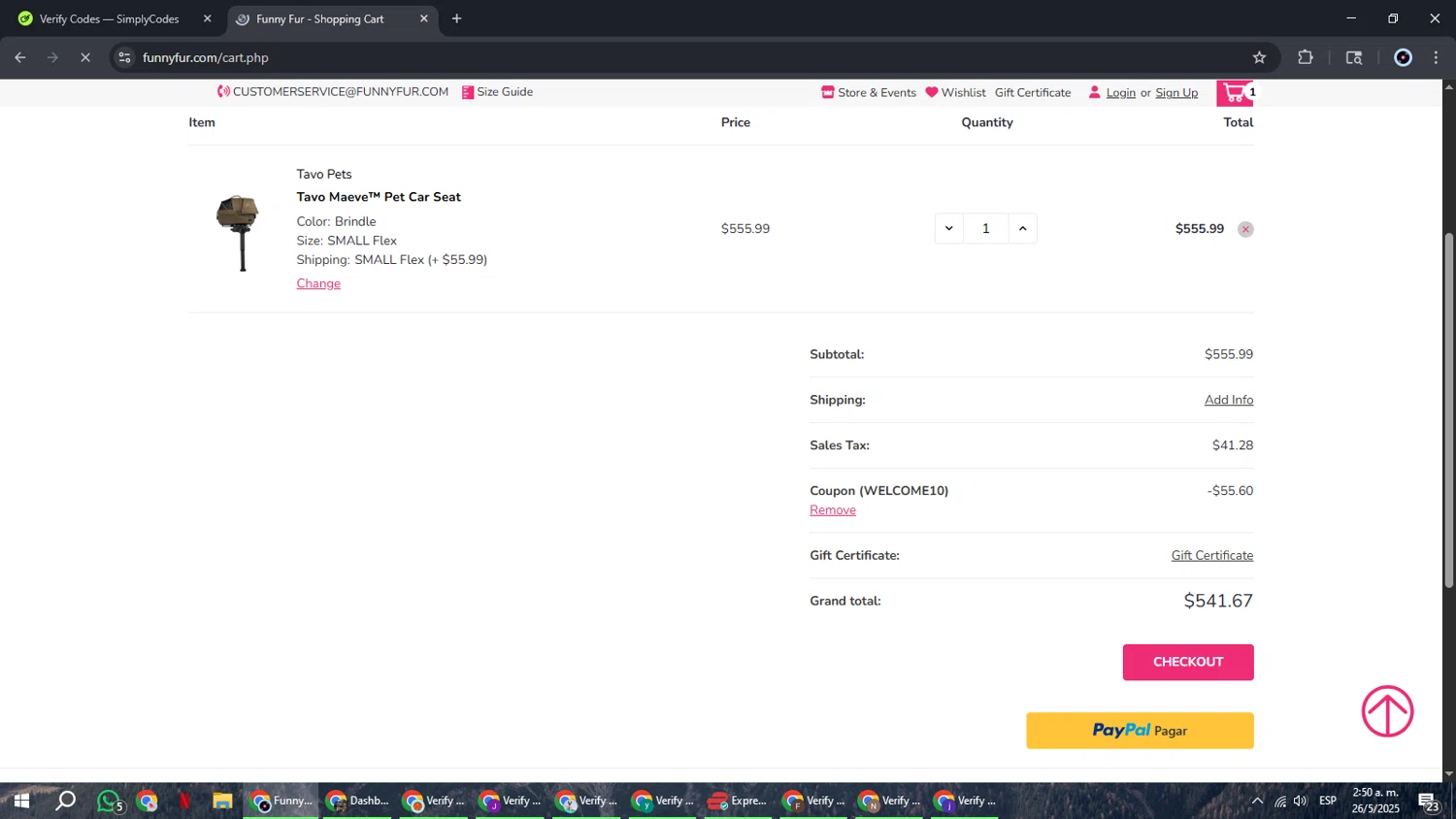The width and height of the screenshot is (1456, 819).
Task: Open File Explorer from the taskbar
Action: point(222,801)
